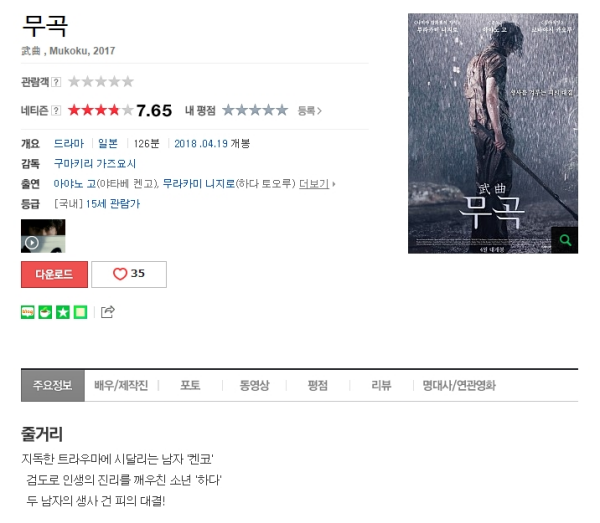Share via Naver cafe cup icon
Image resolution: width=600 pixels, height=523 pixels.
(x=45, y=312)
